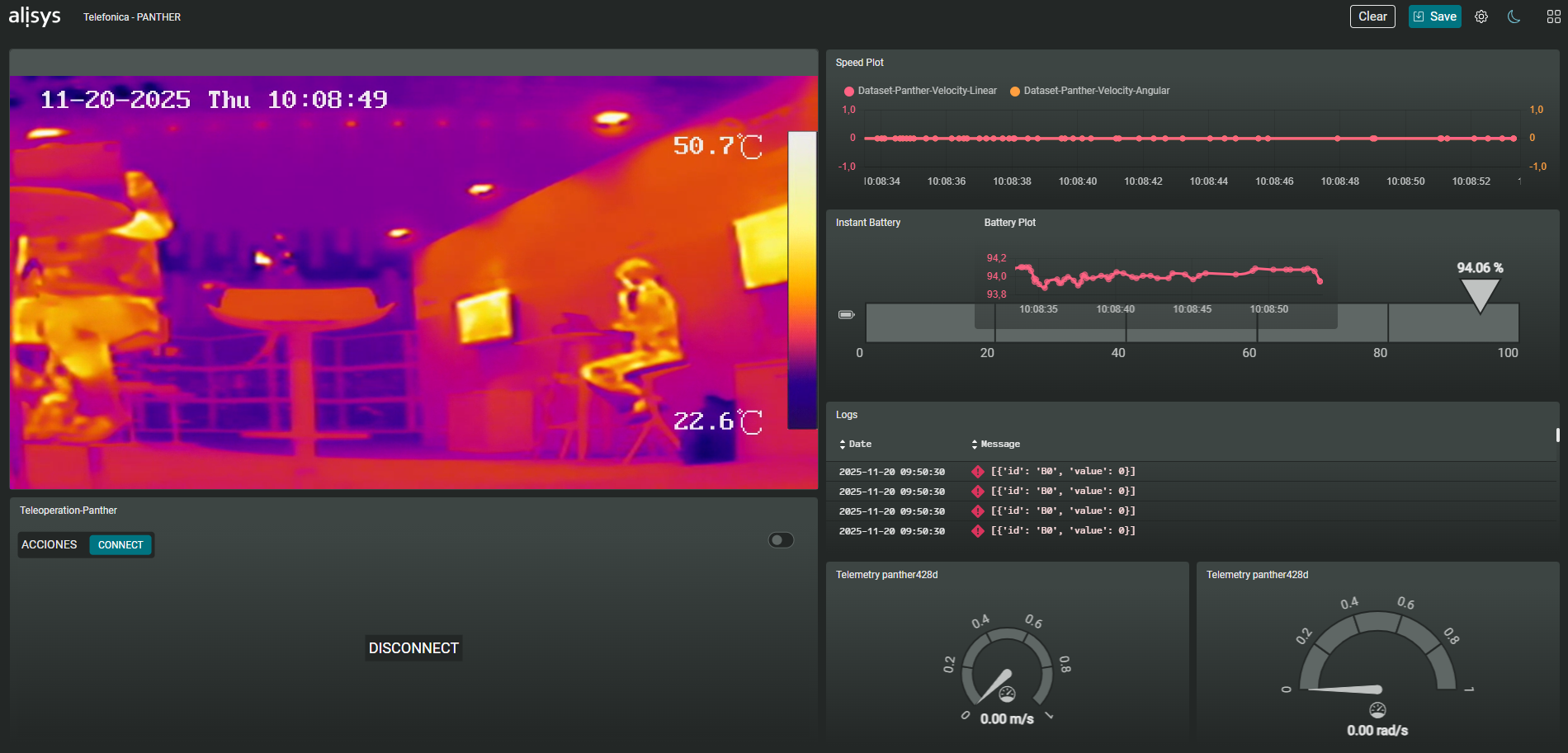Click the Instant Battery heading
This screenshot has height=753, width=1568.
[x=867, y=223]
